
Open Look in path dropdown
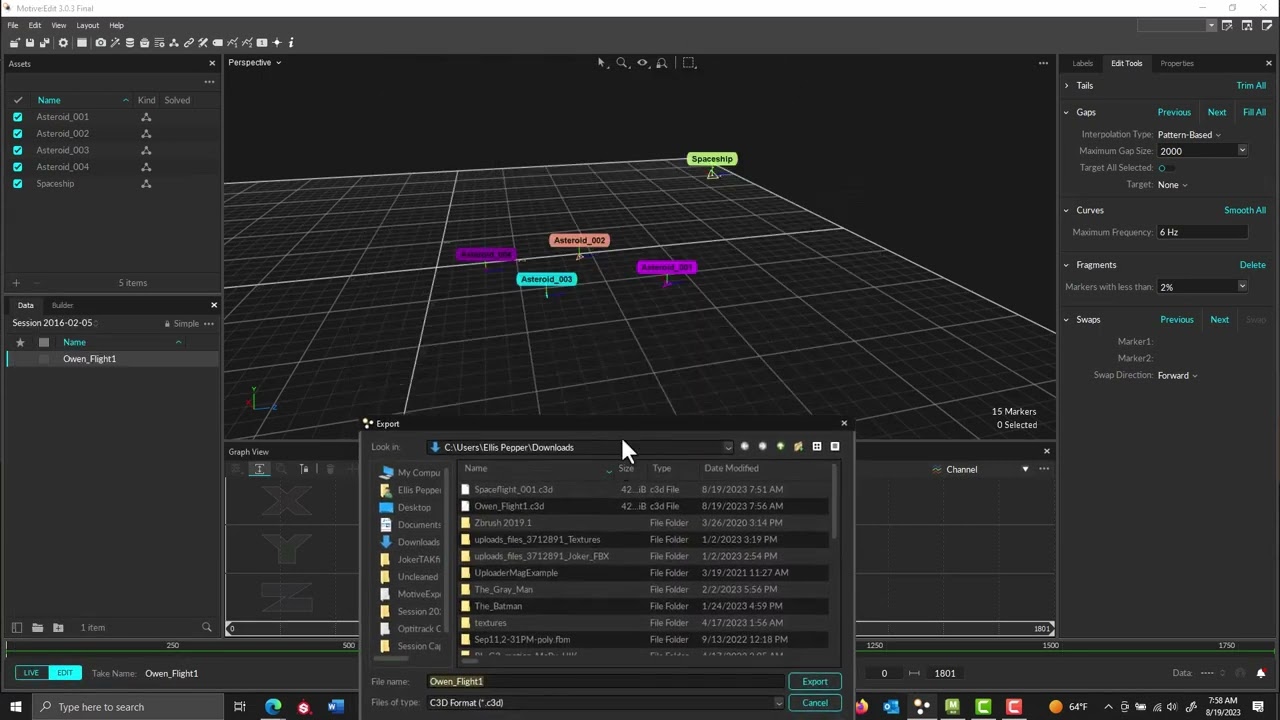(728, 447)
